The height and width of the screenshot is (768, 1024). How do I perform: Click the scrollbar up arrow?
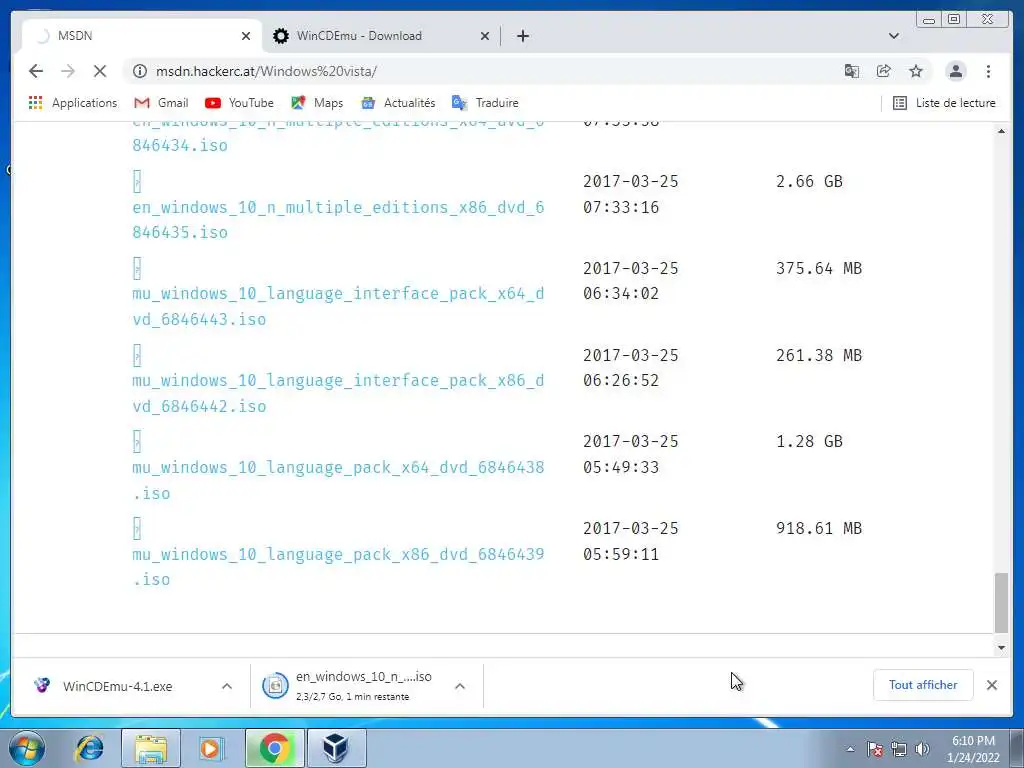[1001, 131]
